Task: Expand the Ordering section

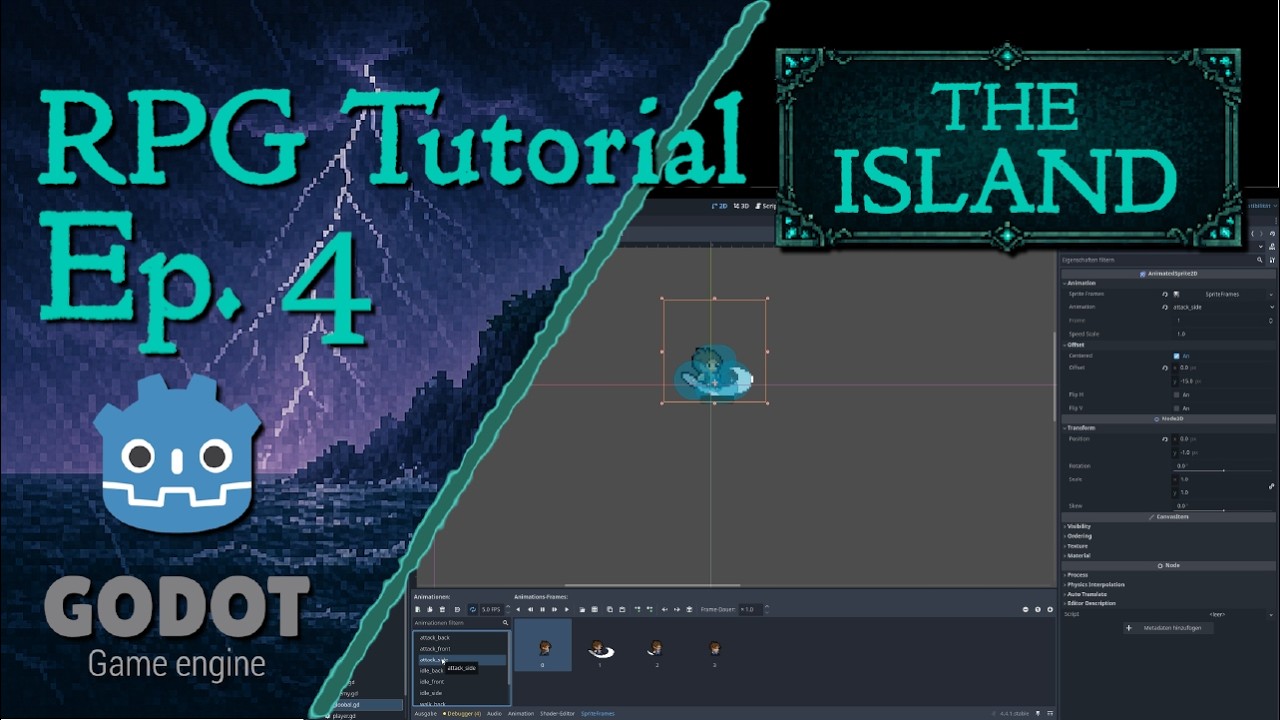Action: [x=1077, y=536]
